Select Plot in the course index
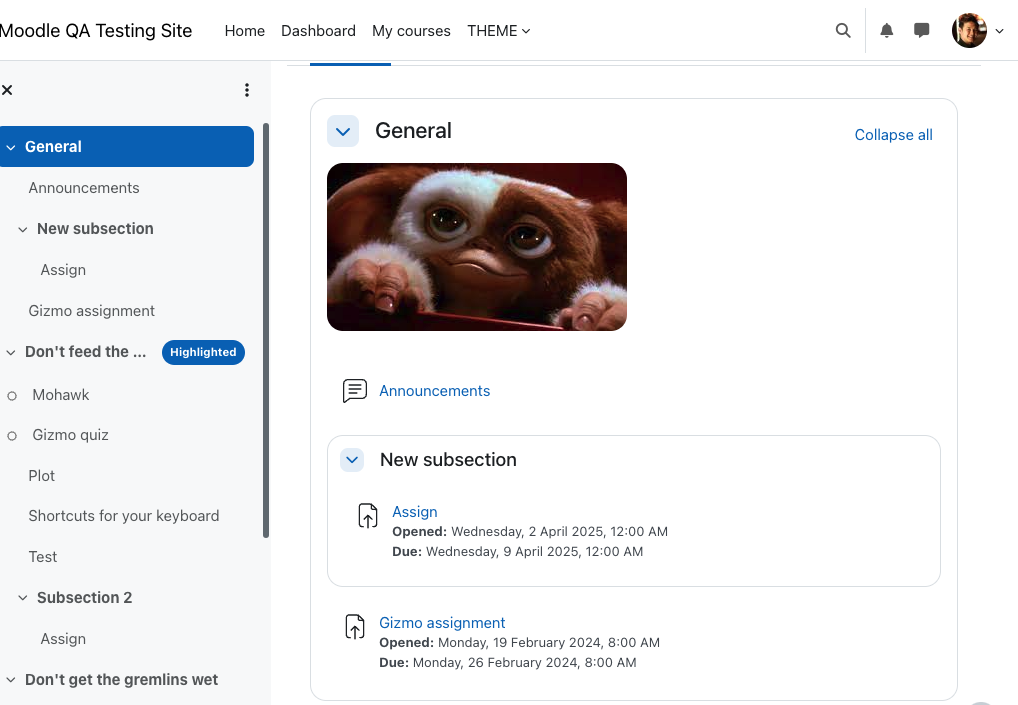 point(42,476)
